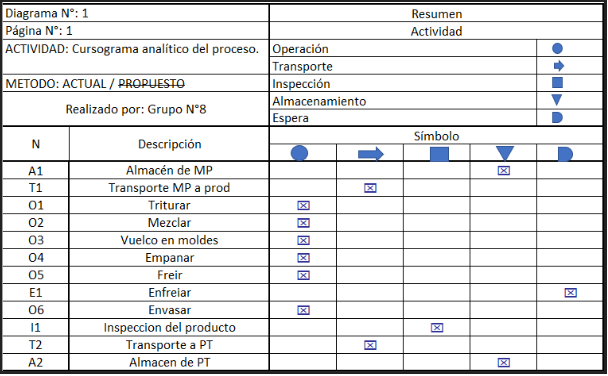608x376 pixels.
Task: Uncheck the Triturar operation checkbox
Action: (x=304, y=205)
